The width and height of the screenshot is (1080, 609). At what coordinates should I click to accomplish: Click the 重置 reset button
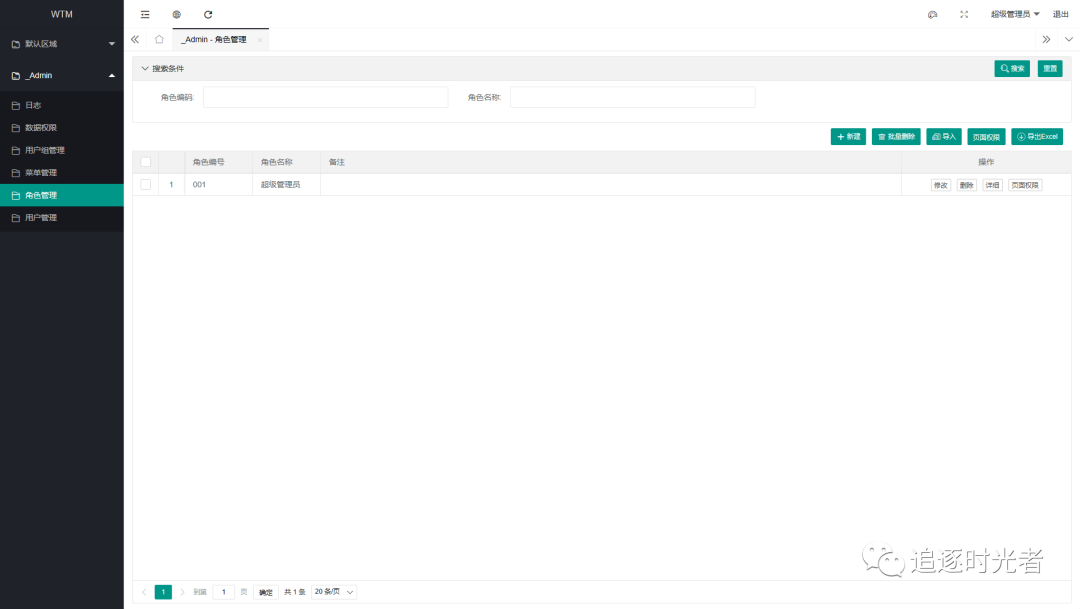1050,69
